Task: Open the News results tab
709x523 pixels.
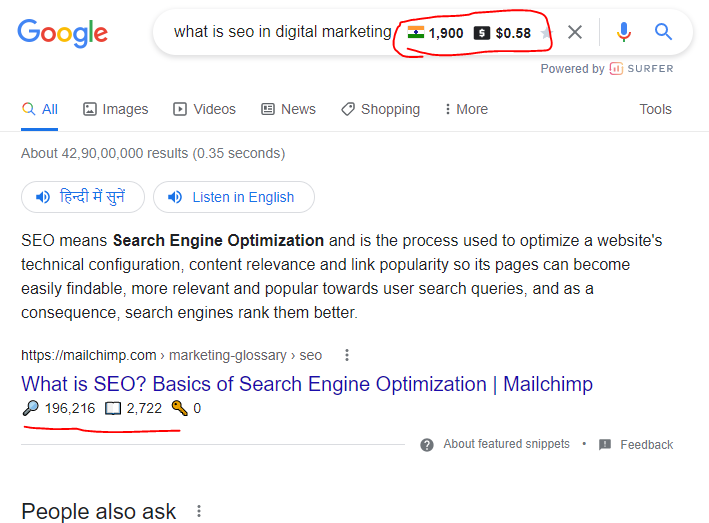Action: (288, 109)
